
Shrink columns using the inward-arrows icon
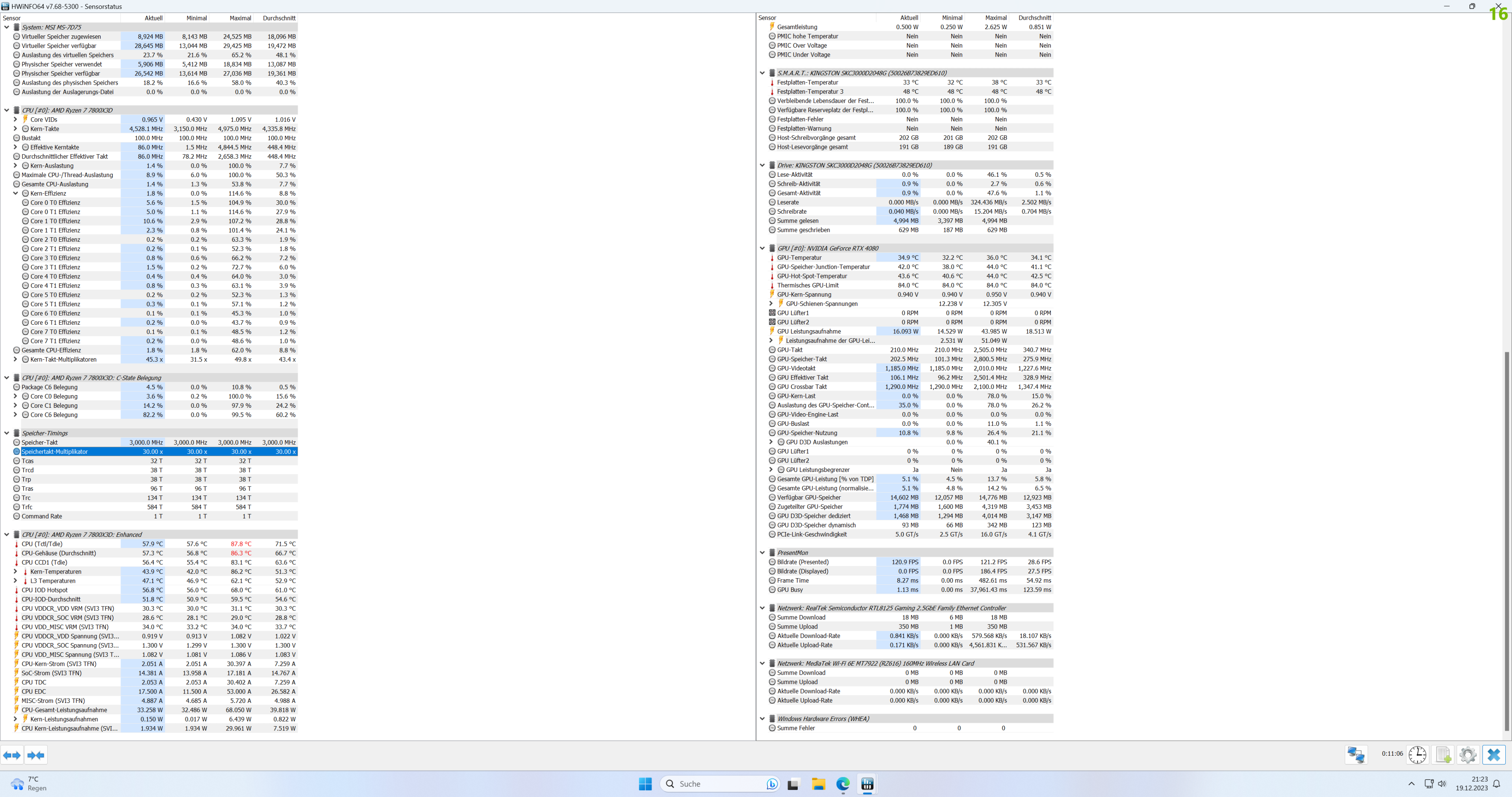[x=35, y=755]
